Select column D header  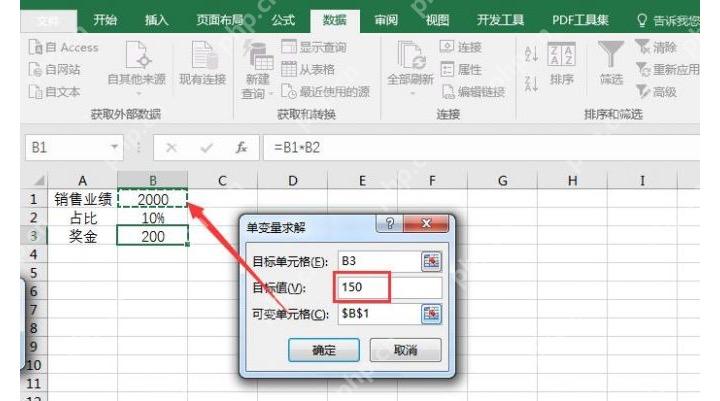click(x=292, y=181)
